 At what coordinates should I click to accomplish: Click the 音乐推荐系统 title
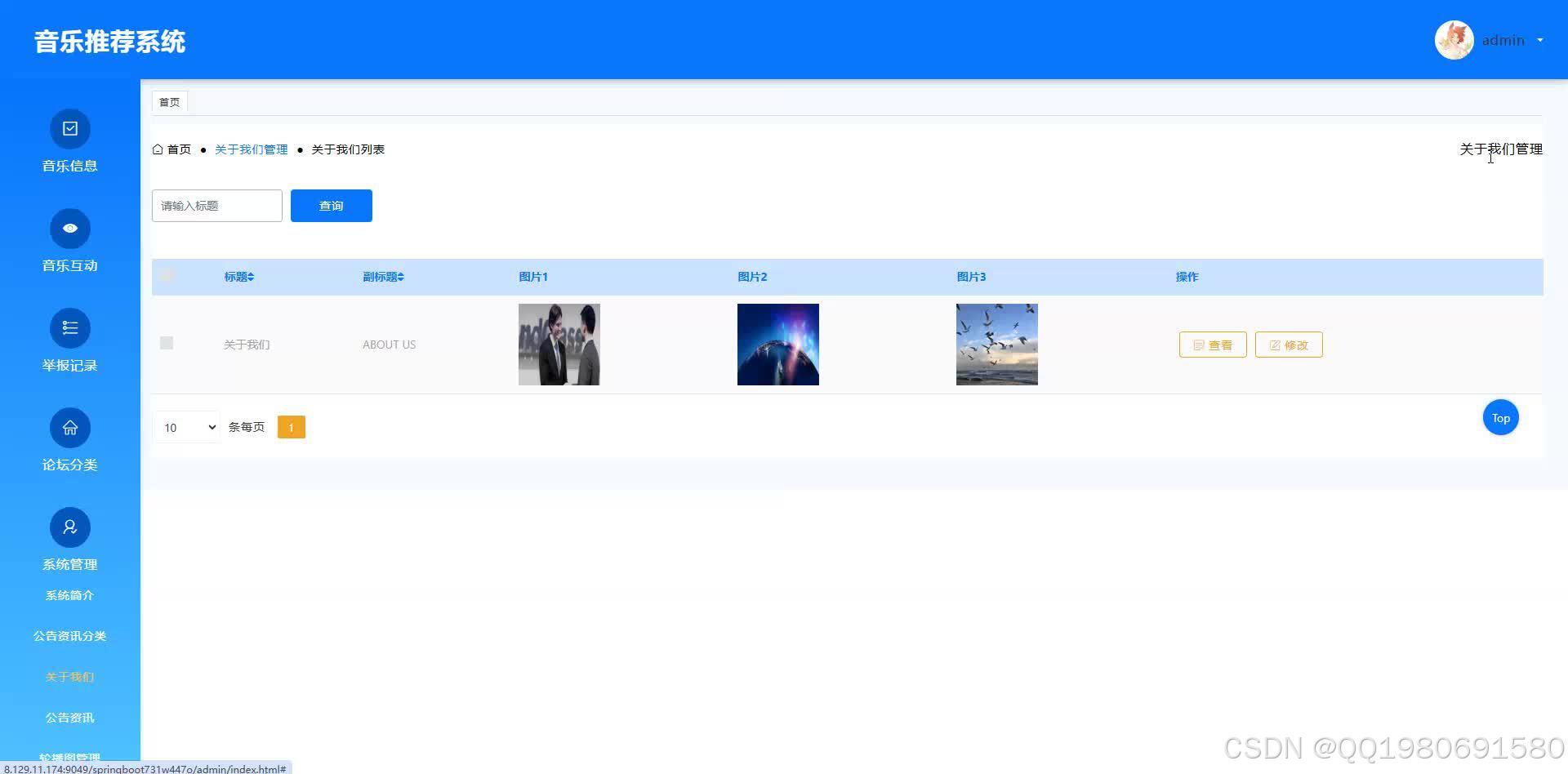click(110, 41)
